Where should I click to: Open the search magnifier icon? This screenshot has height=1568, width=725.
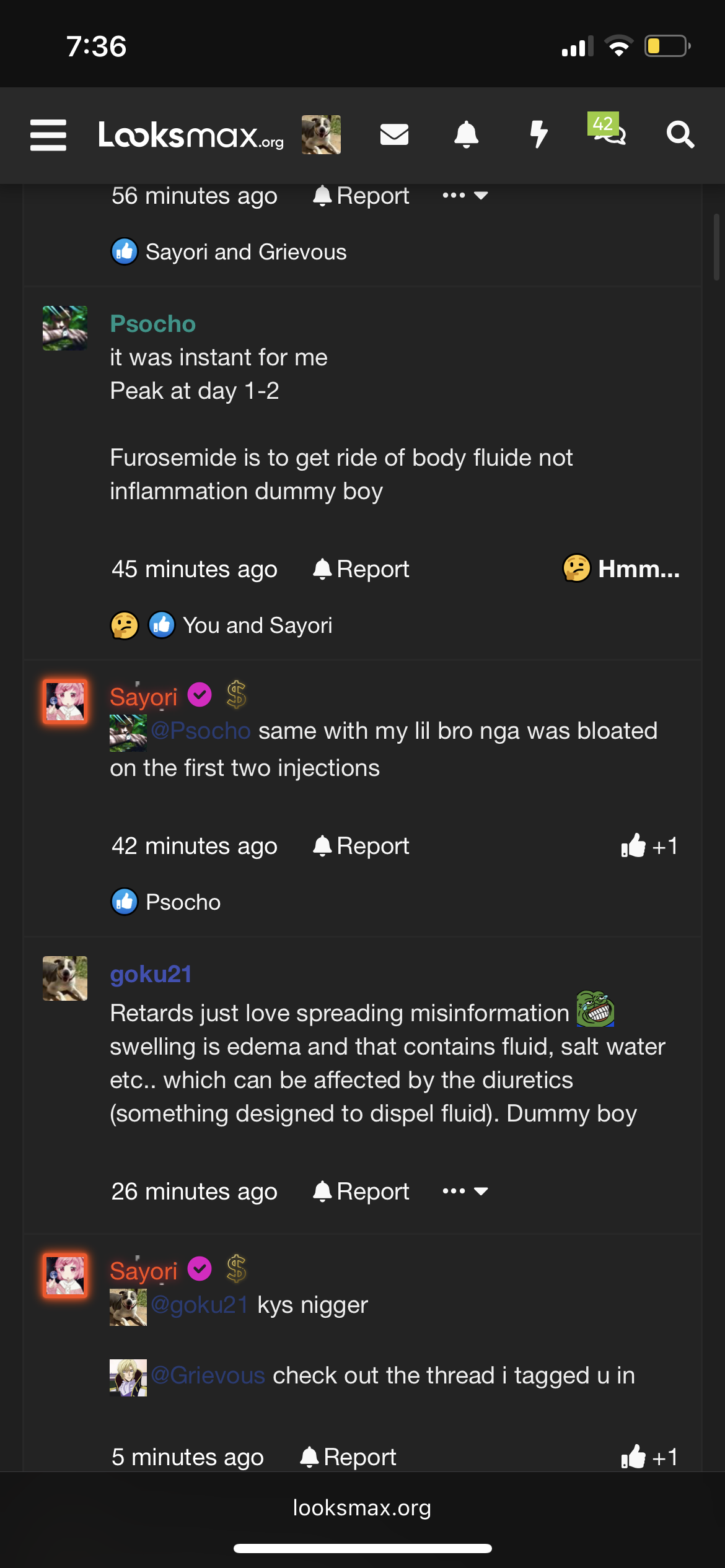point(680,134)
